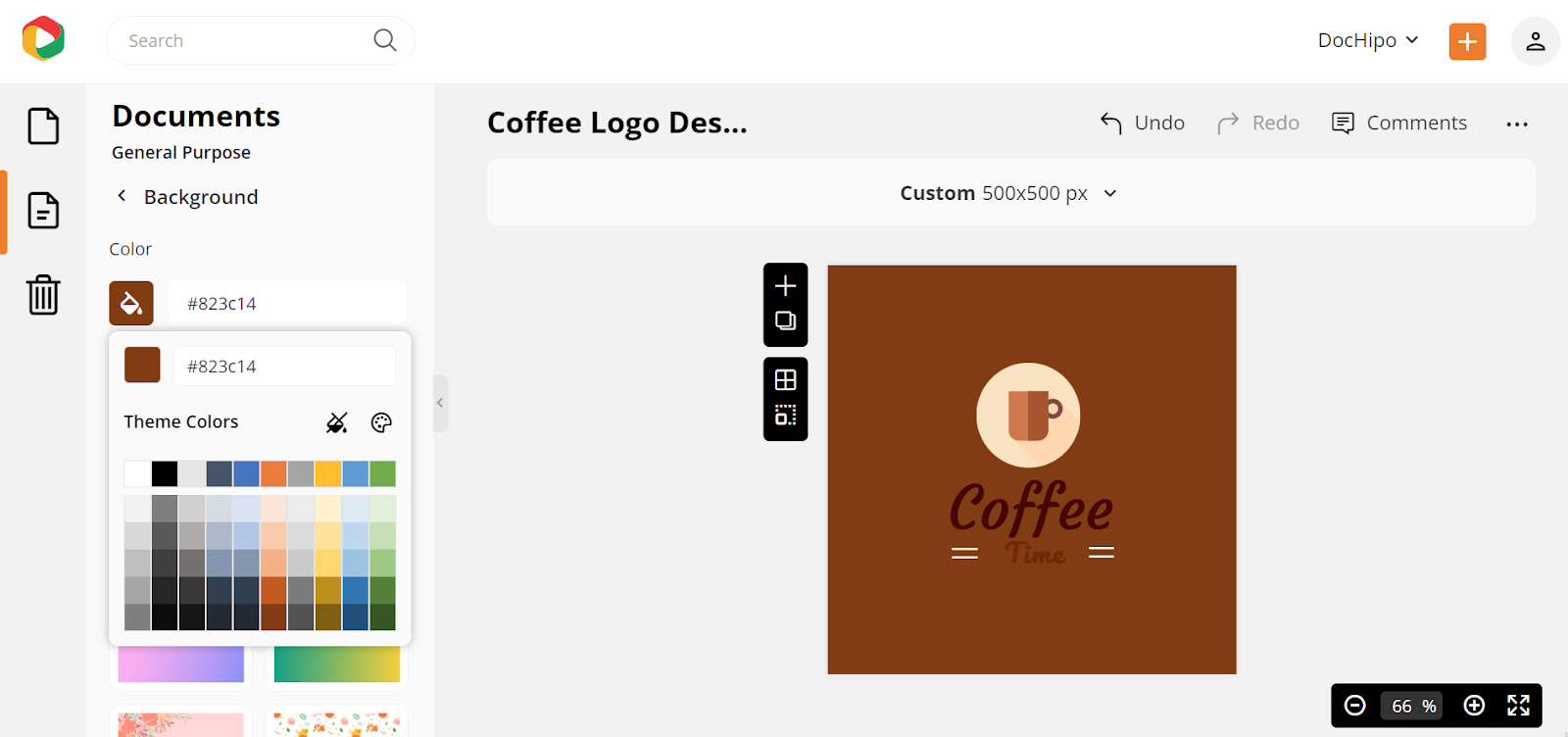Add a new page with plus icon
Image resolution: width=1568 pixels, height=737 pixels.
(785, 286)
